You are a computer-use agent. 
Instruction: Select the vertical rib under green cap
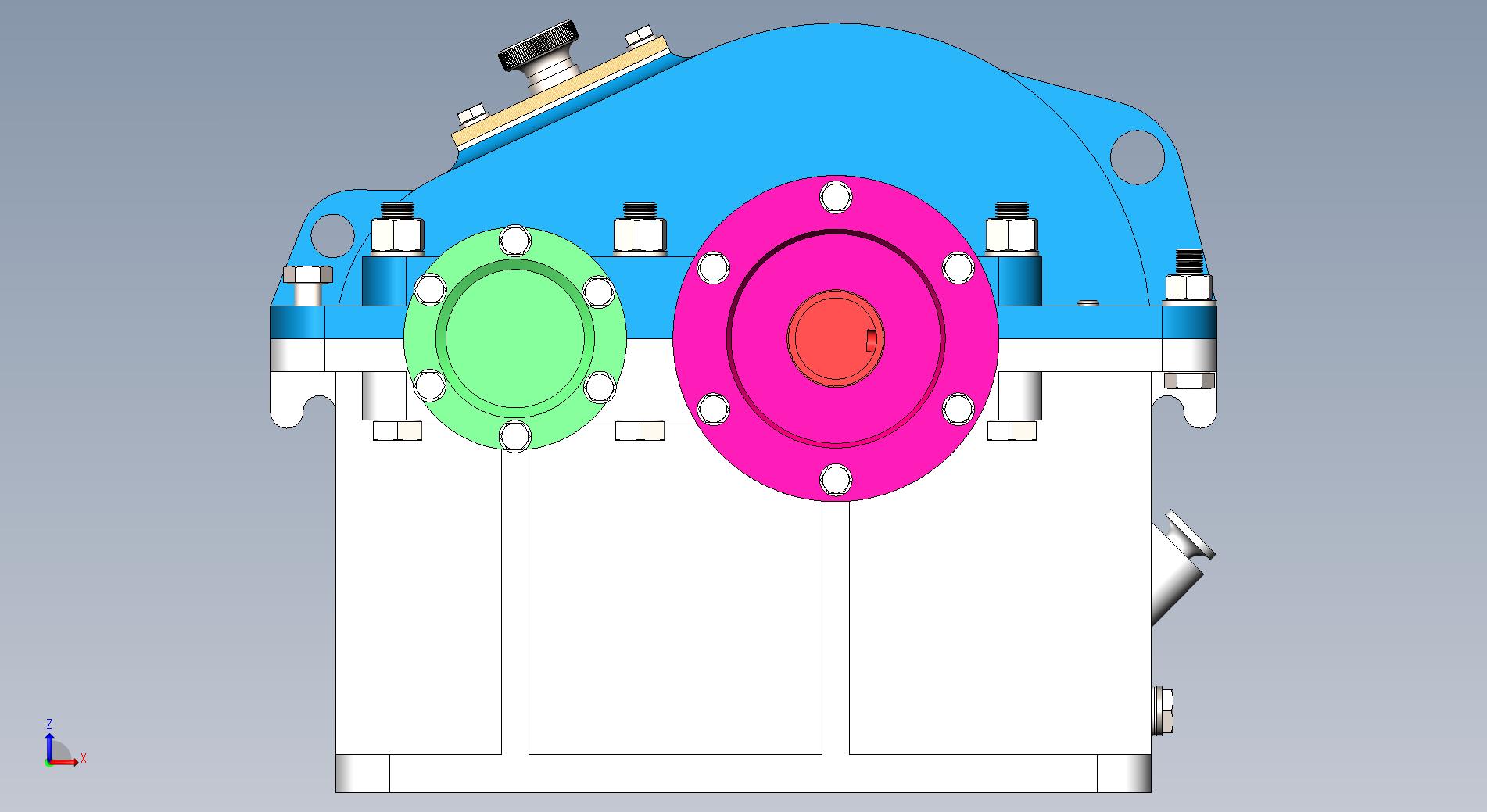(515, 603)
